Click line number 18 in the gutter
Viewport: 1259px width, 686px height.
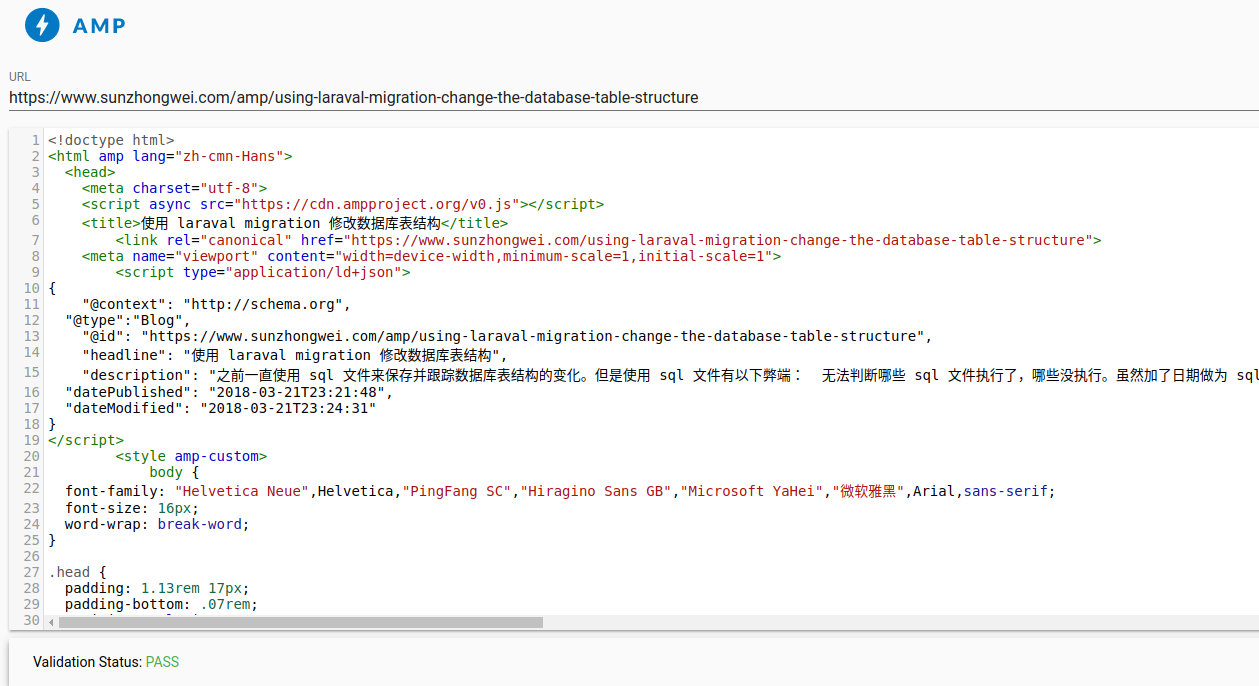point(32,424)
